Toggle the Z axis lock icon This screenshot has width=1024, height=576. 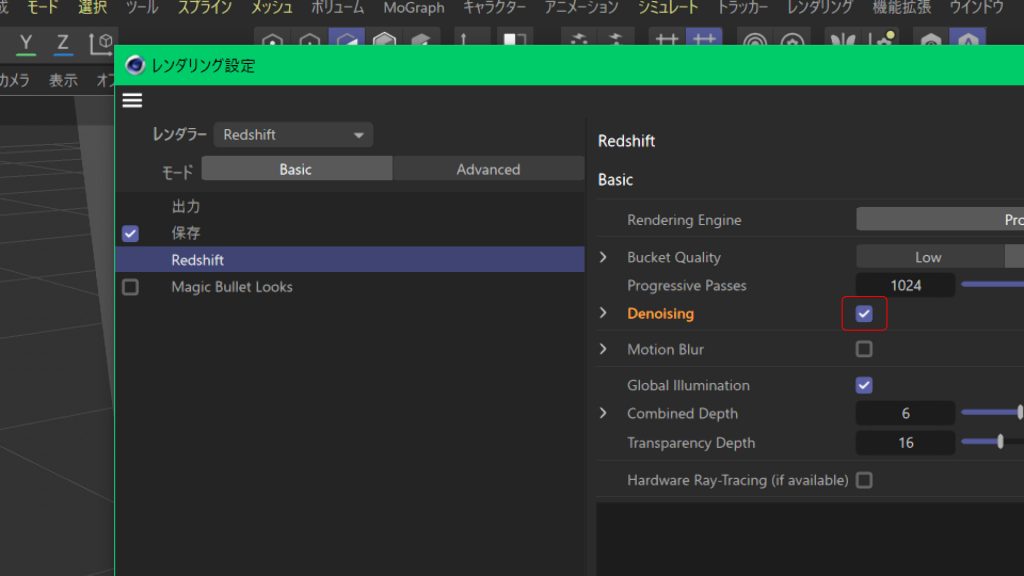pos(63,43)
